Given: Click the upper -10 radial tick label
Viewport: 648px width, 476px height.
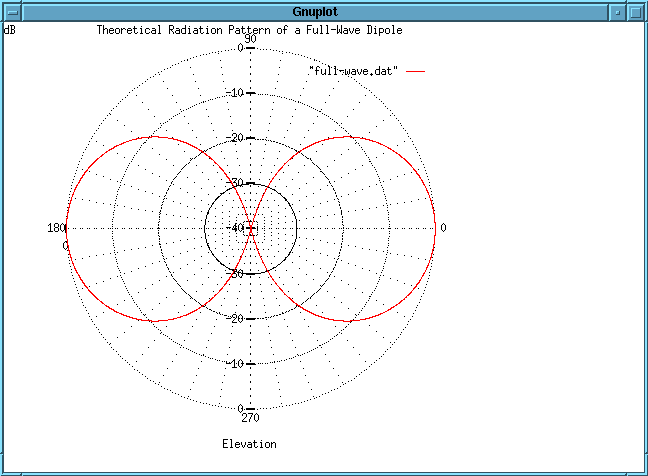Looking at the screenshot, I should (x=236, y=93).
